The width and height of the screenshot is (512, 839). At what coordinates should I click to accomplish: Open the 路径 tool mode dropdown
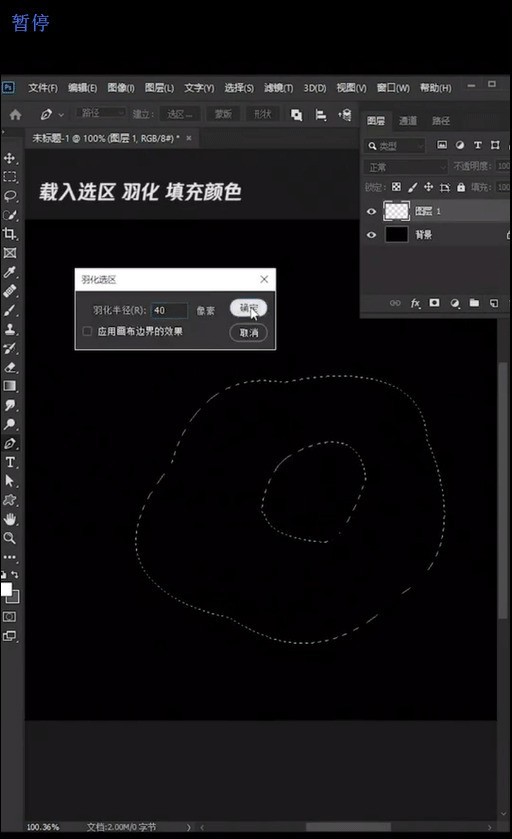pyautogui.click(x=101, y=113)
